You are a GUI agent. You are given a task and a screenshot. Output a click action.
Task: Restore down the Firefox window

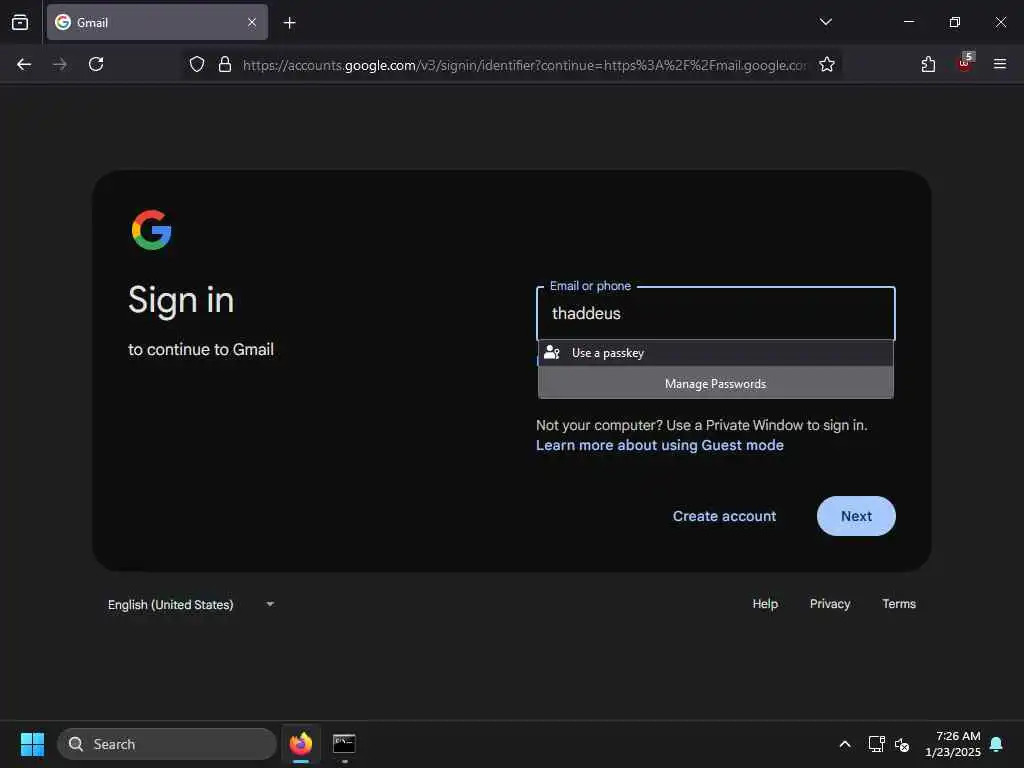pyautogui.click(x=955, y=22)
